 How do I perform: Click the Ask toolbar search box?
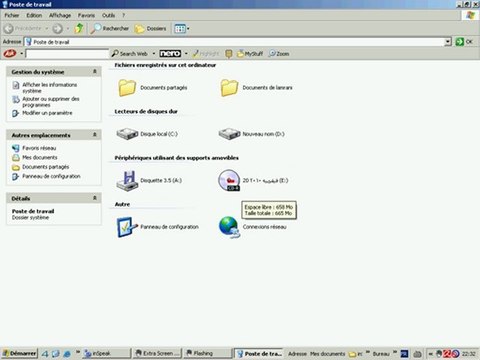pyautogui.click(x=67, y=54)
